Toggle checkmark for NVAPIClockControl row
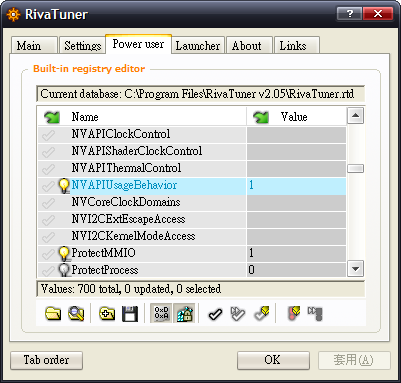The width and height of the screenshot is (401, 383). pos(49,135)
